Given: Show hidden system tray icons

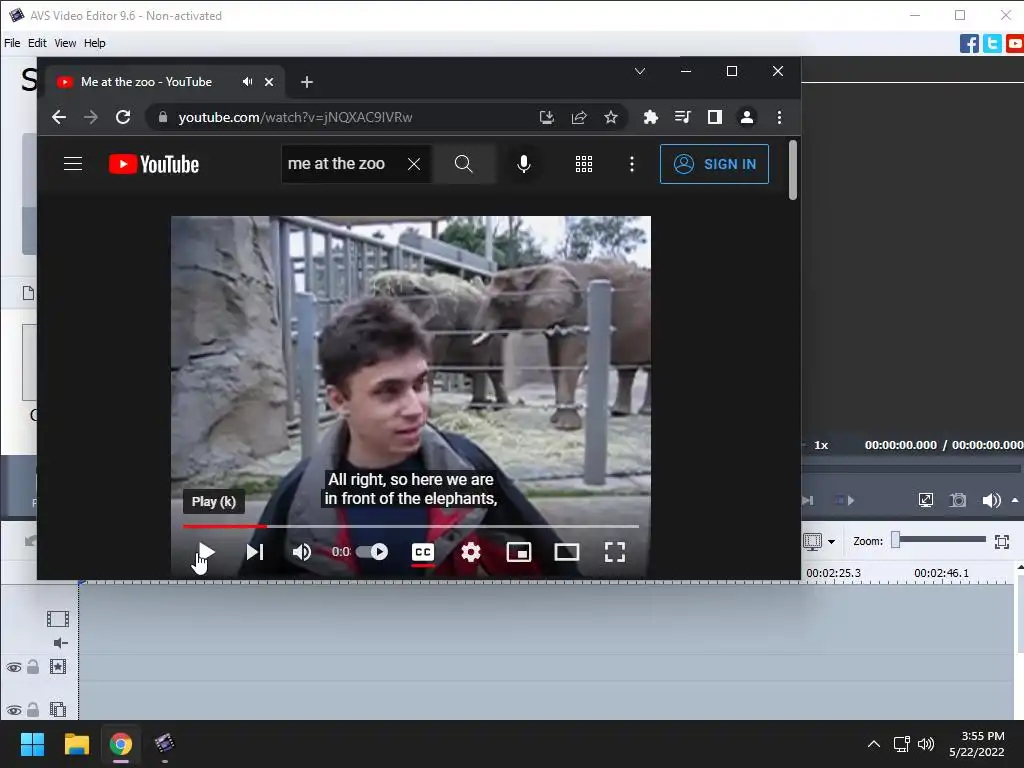Looking at the screenshot, I should point(873,744).
